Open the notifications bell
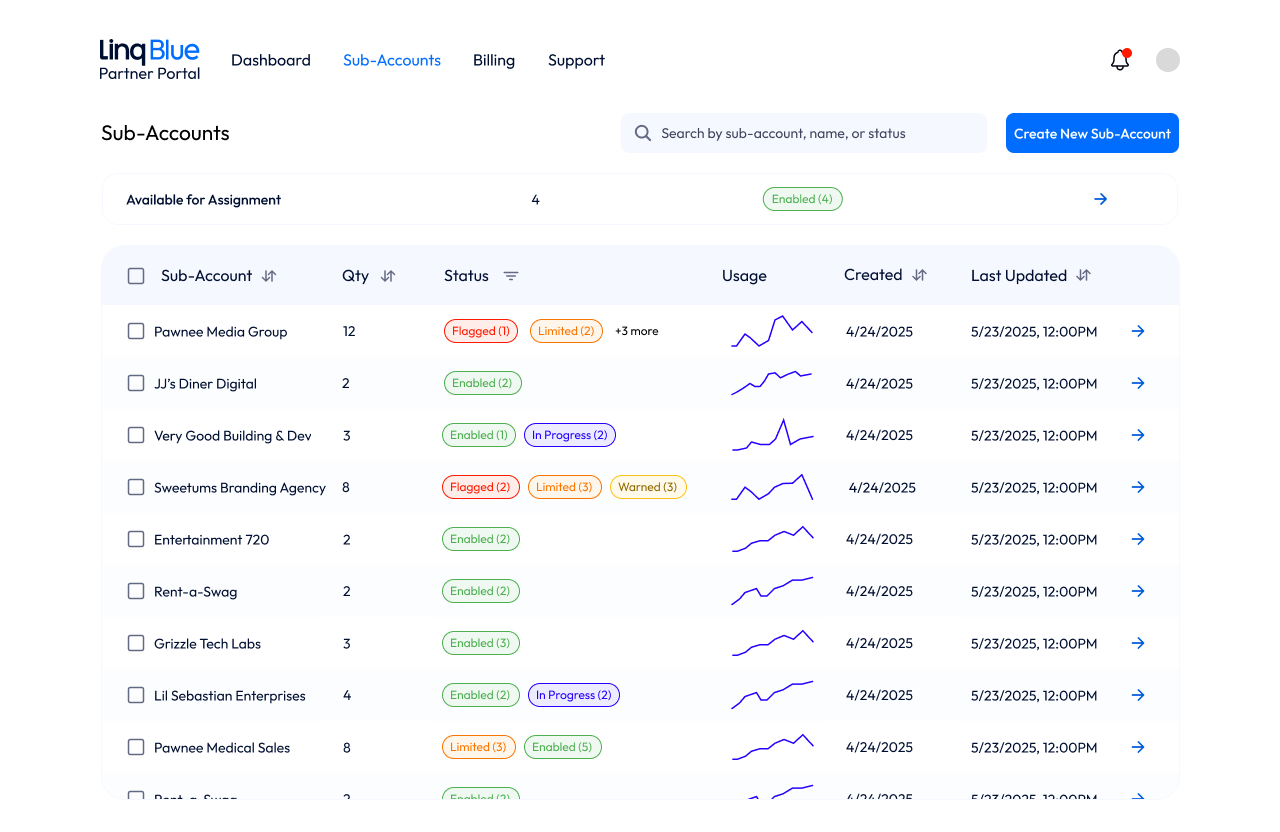The width and height of the screenshot is (1280, 832). [x=1120, y=60]
